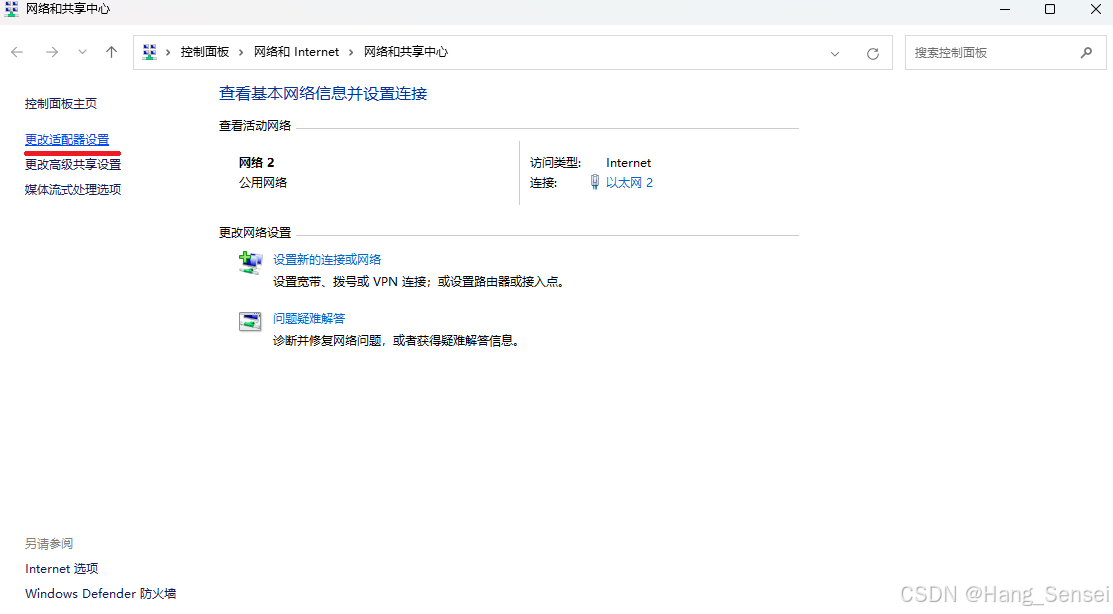Select 网络和 Internet breadcrumb
1113x614 pixels.
(297, 52)
